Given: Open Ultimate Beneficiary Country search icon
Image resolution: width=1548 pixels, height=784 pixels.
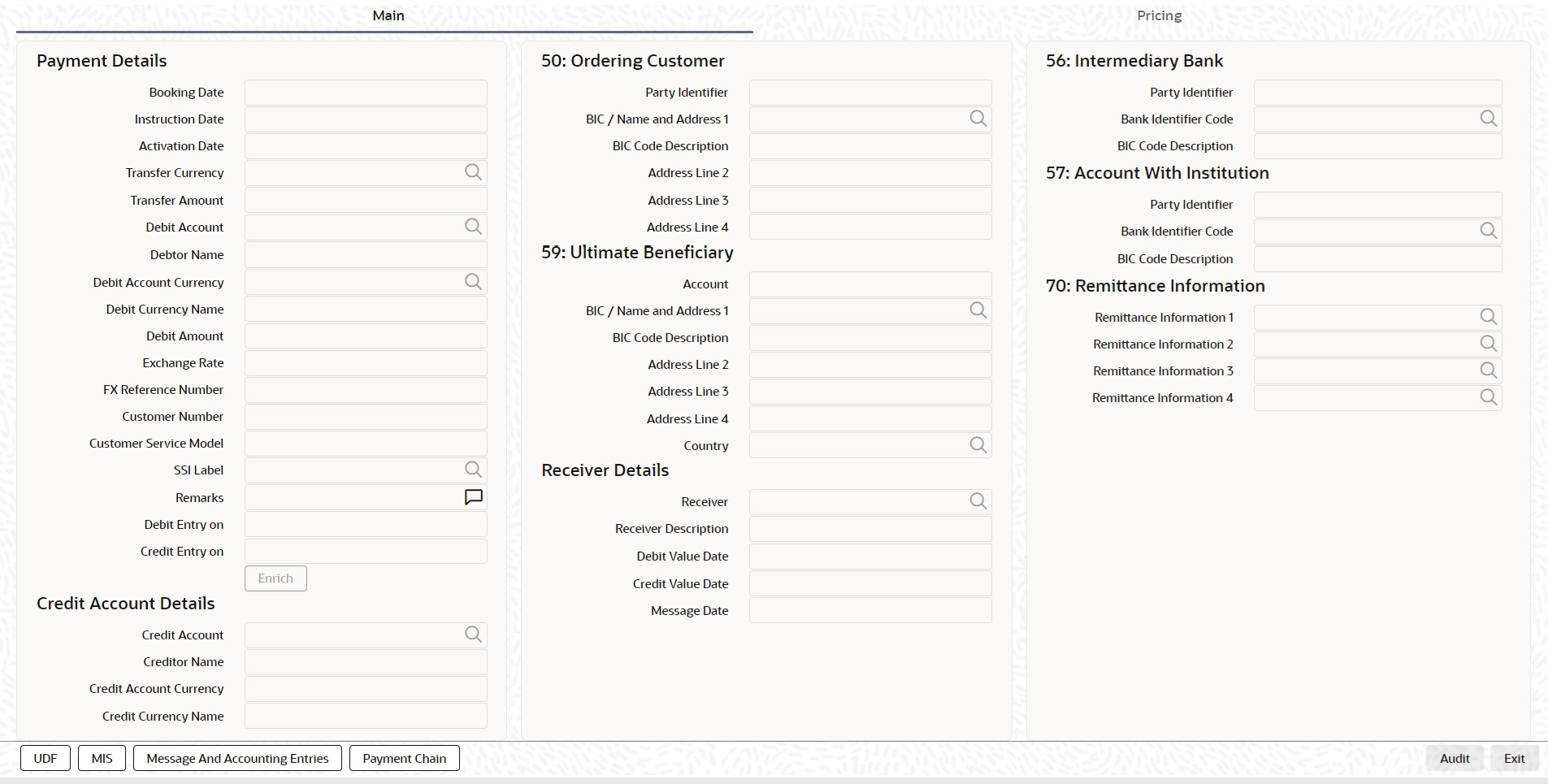Looking at the screenshot, I should (978, 445).
